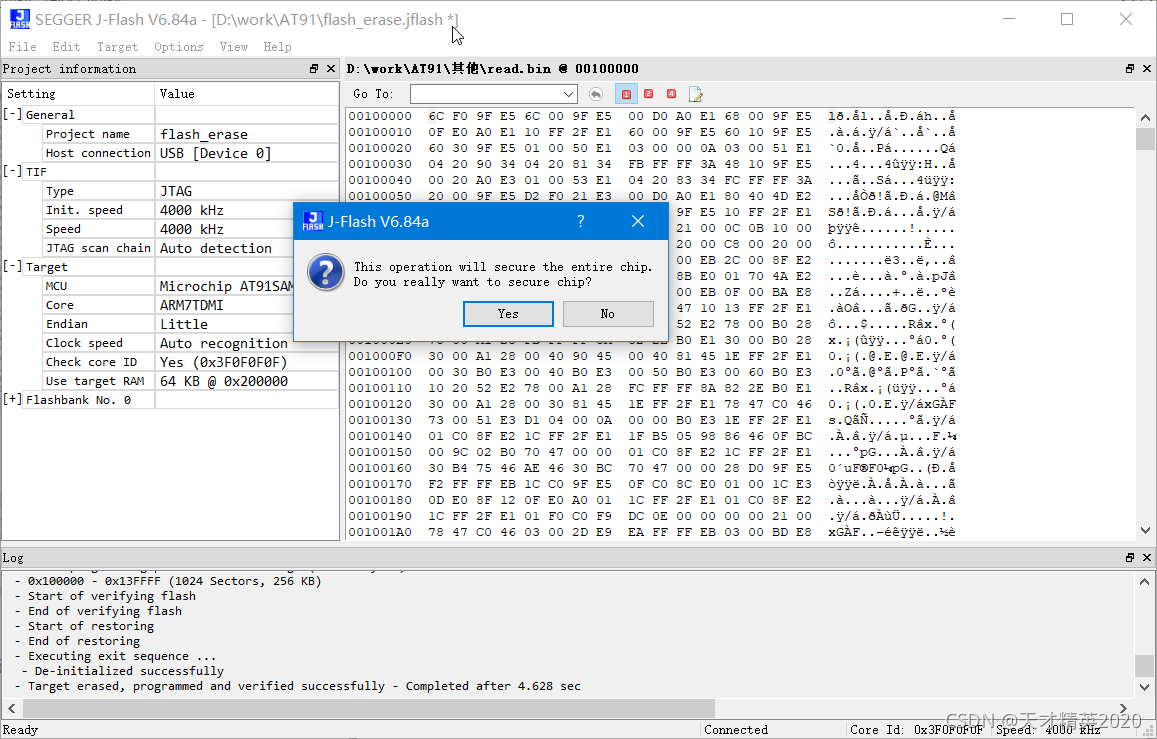1157x739 pixels.
Task: Click the Log panel scroll down arrow
Action: (1145, 687)
